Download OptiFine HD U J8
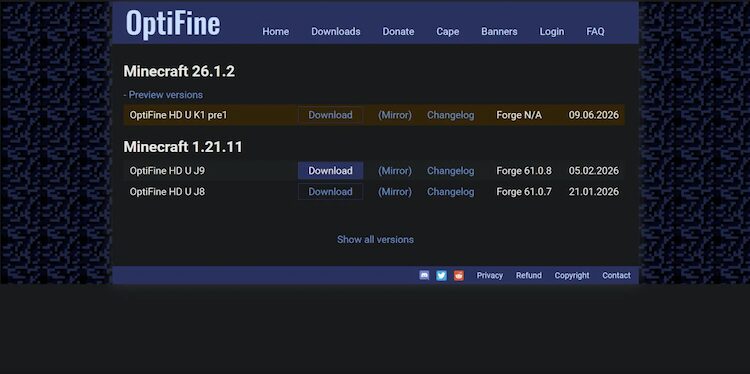The image size is (750, 374). 331,192
